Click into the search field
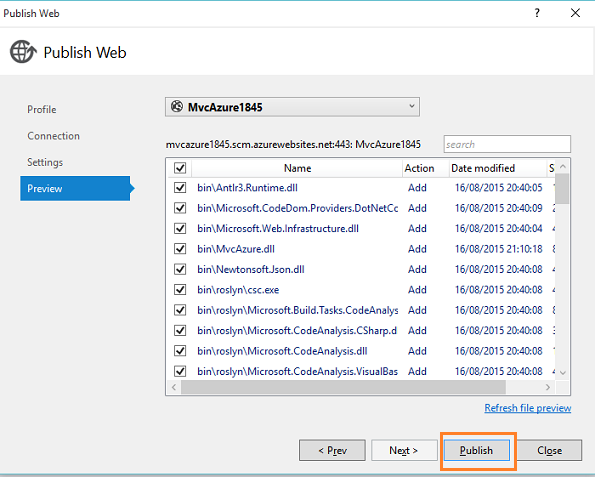The width and height of the screenshot is (595, 477). [x=507, y=144]
